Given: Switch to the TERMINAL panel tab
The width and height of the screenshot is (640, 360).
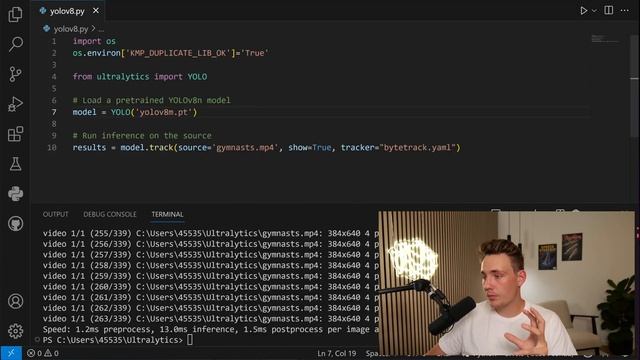Looking at the screenshot, I should point(167,214).
